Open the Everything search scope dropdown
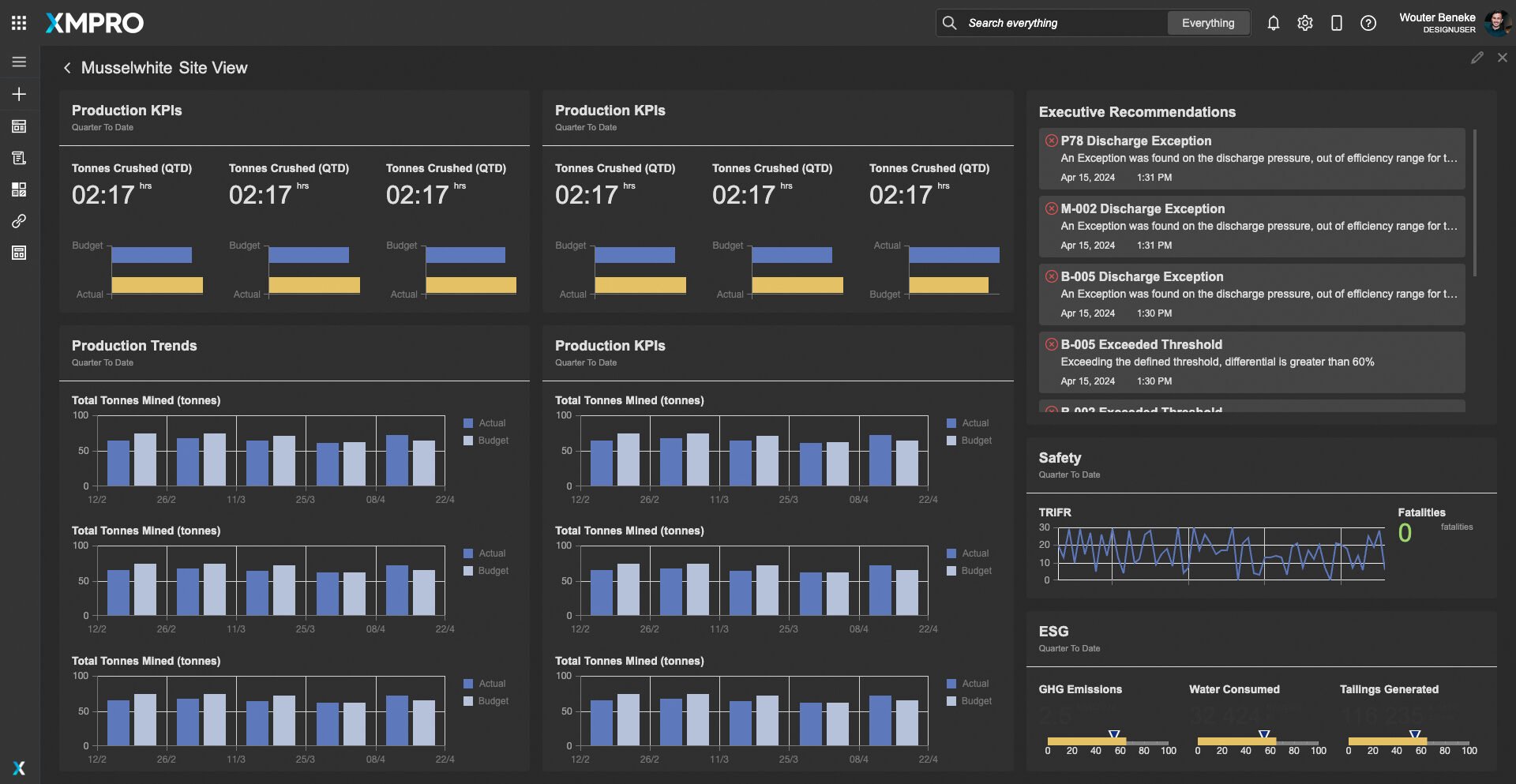Image resolution: width=1516 pixels, height=784 pixels. tap(1207, 23)
